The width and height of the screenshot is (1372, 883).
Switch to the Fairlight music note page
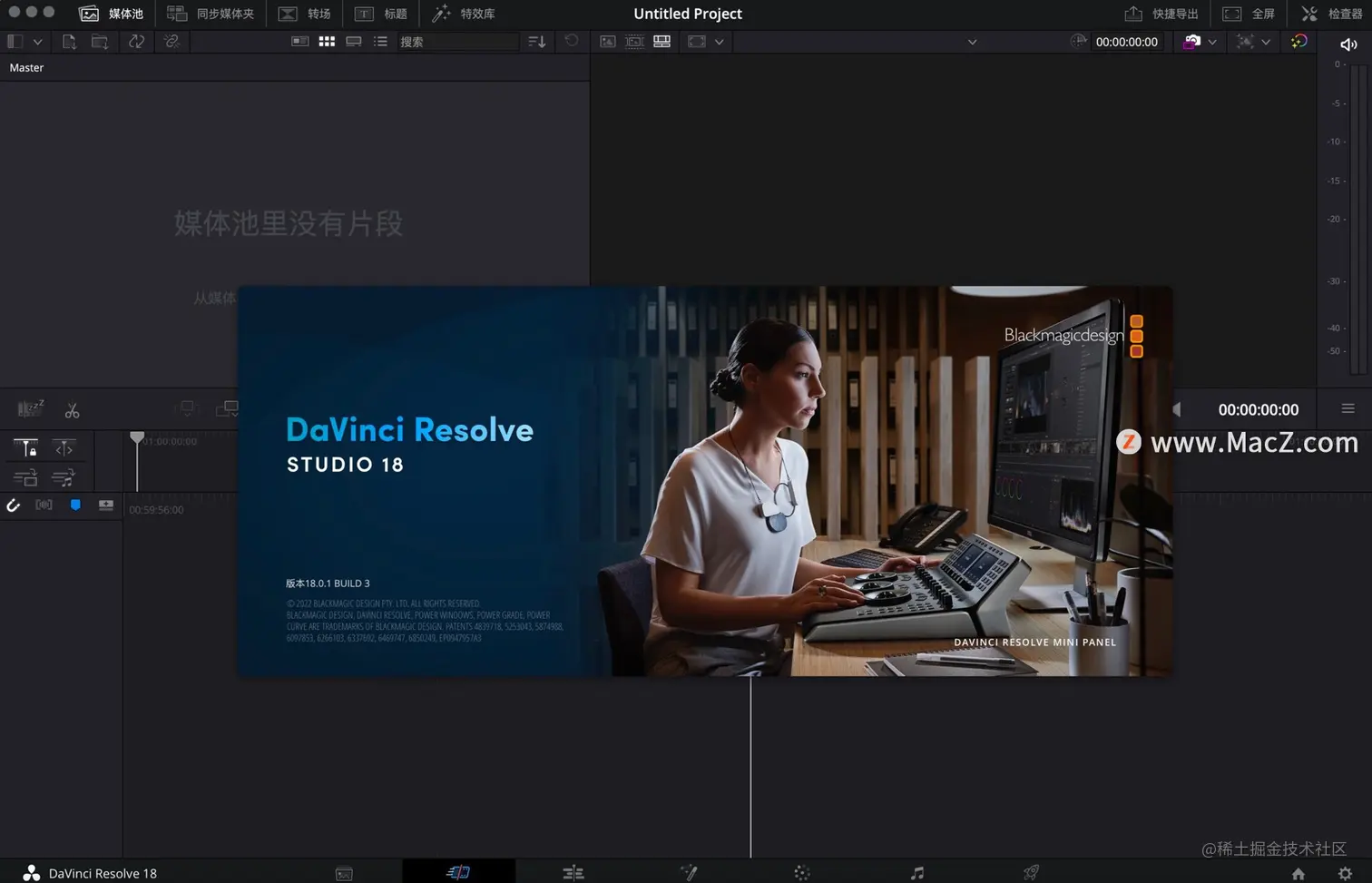(x=917, y=873)
